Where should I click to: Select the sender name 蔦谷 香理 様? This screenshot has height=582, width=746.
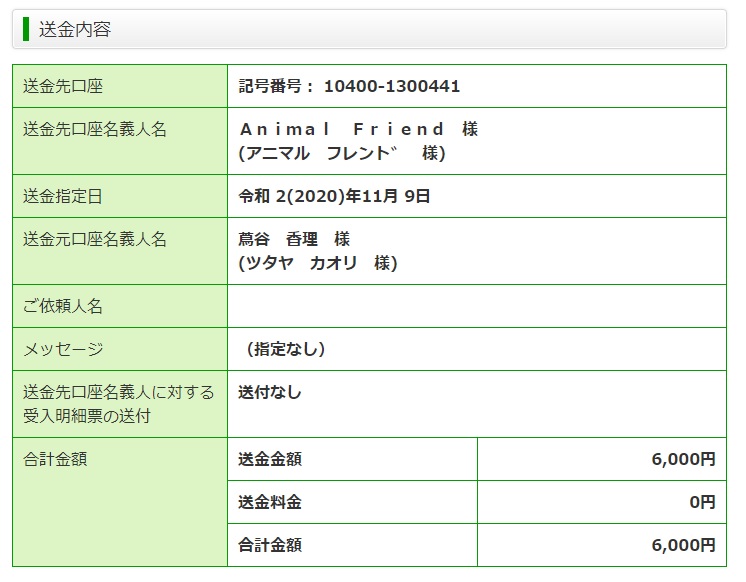click(294, 239)
